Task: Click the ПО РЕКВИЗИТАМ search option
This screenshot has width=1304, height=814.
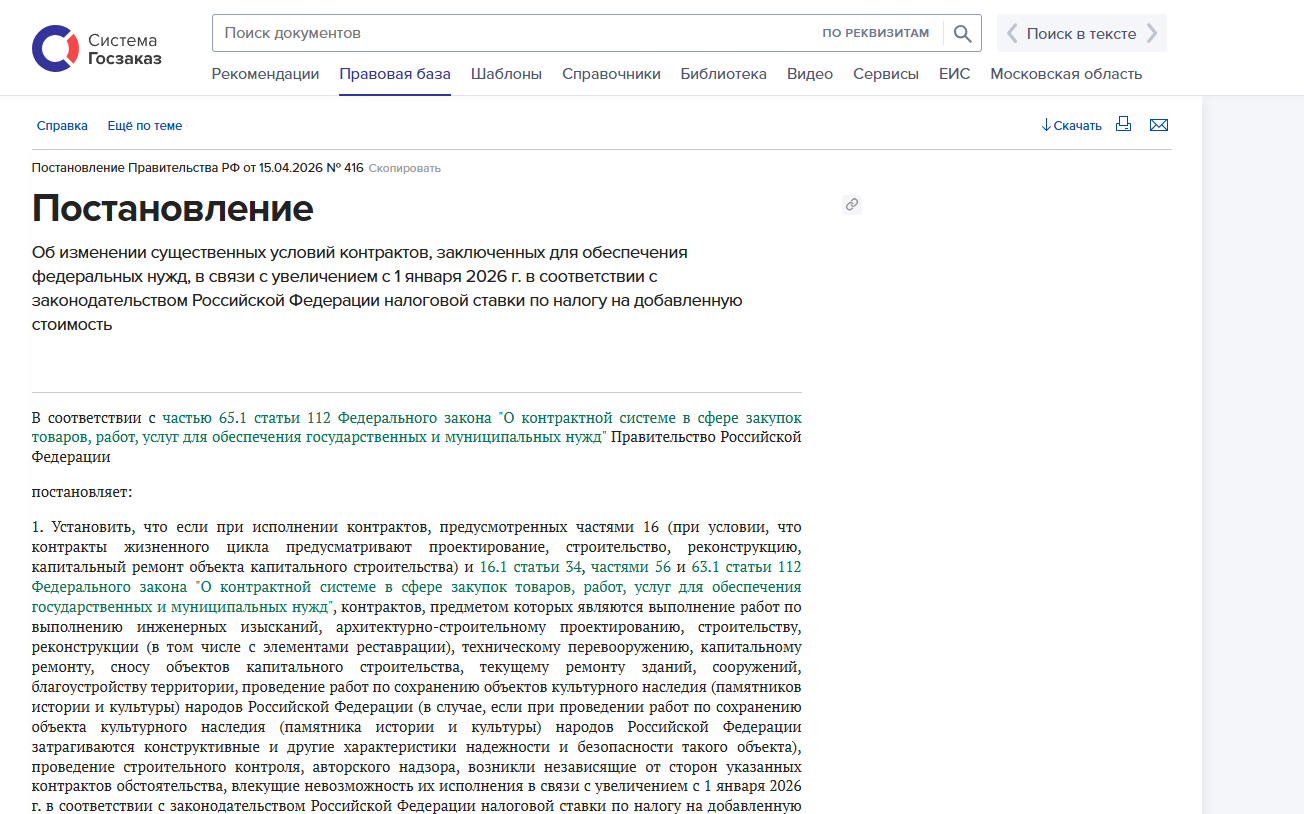Action: [x=876, y=33]
